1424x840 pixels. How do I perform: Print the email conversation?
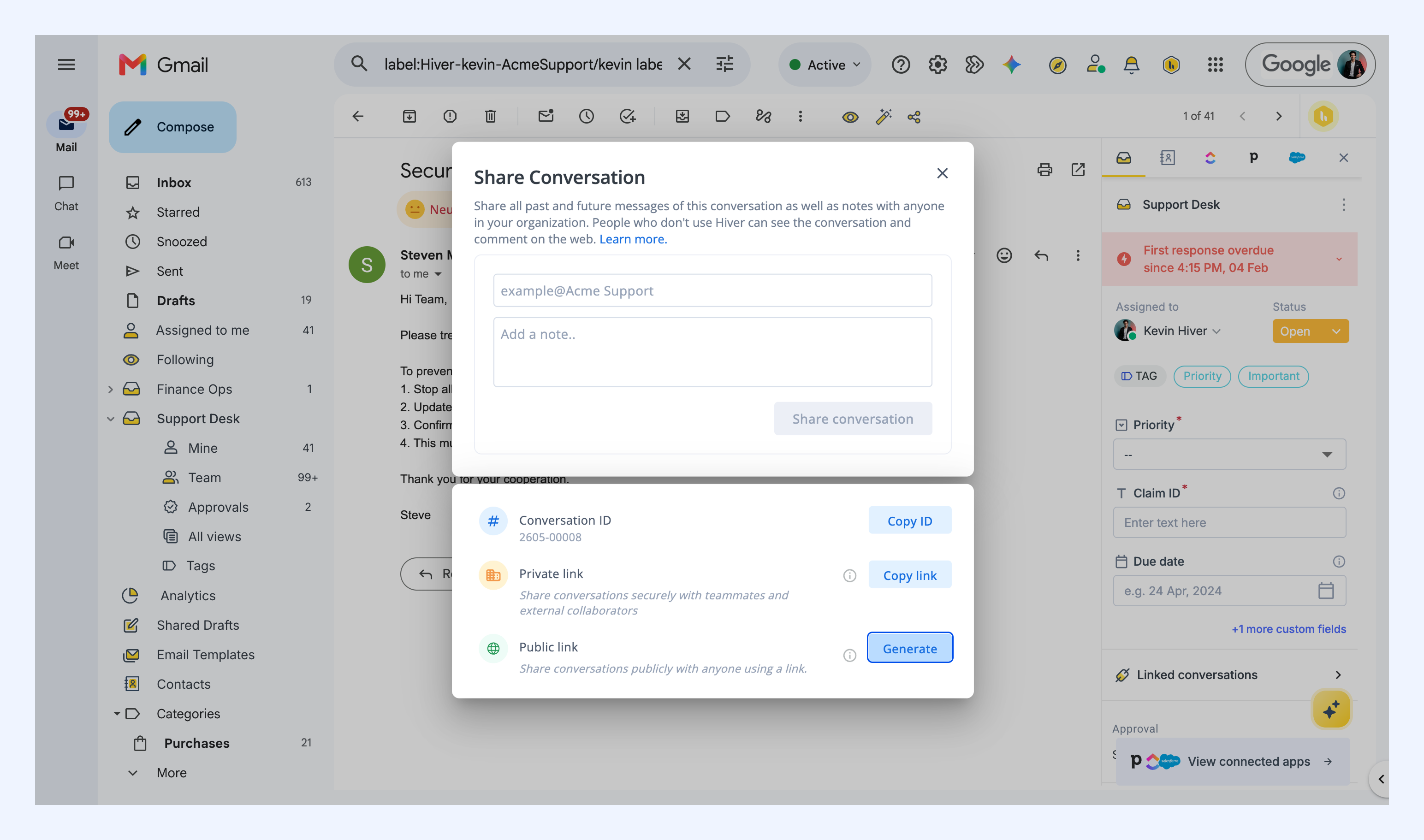coord(1044,169)
